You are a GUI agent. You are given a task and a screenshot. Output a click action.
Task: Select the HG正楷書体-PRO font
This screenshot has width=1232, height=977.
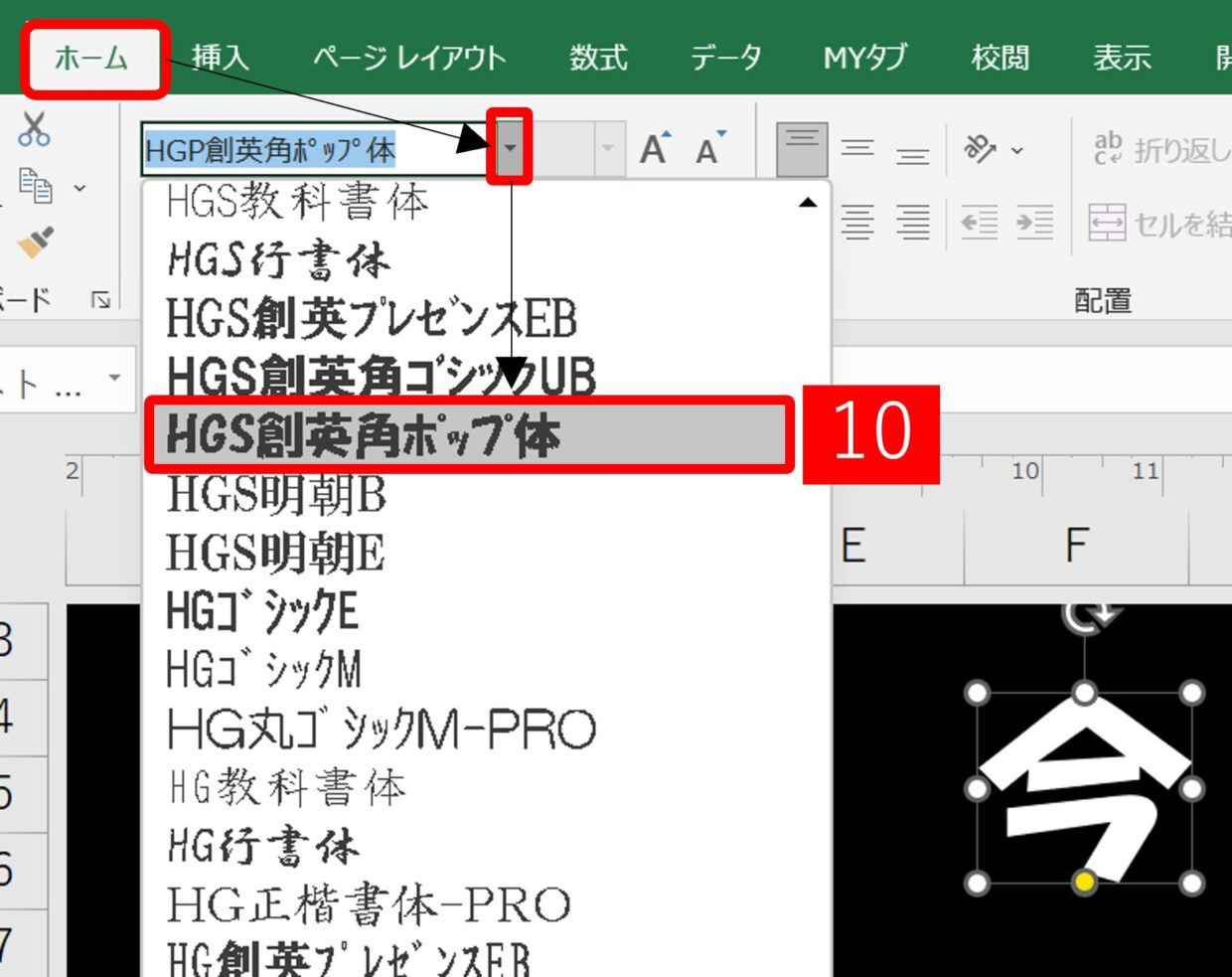487,904
